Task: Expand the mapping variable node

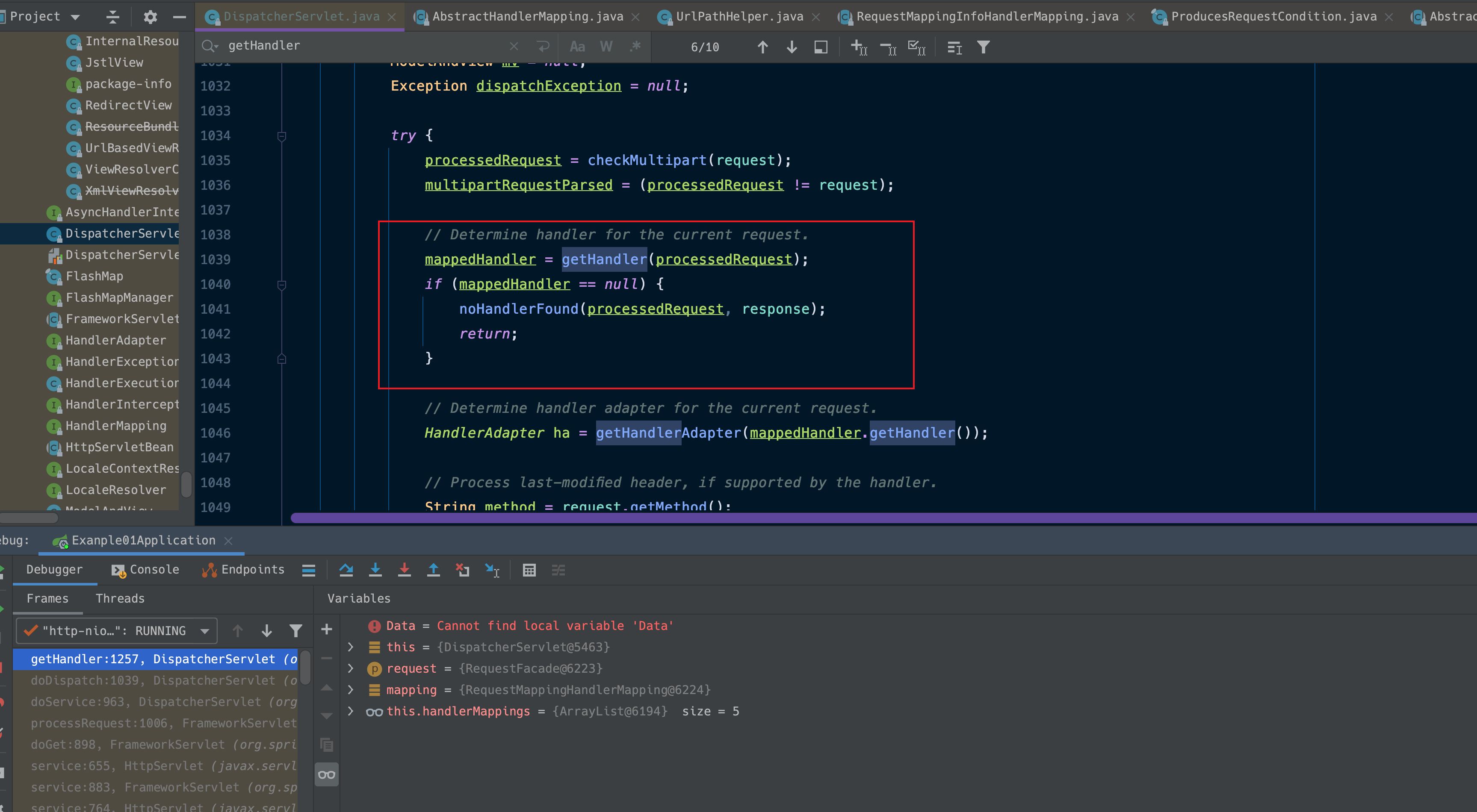Action: click(351, 689)
